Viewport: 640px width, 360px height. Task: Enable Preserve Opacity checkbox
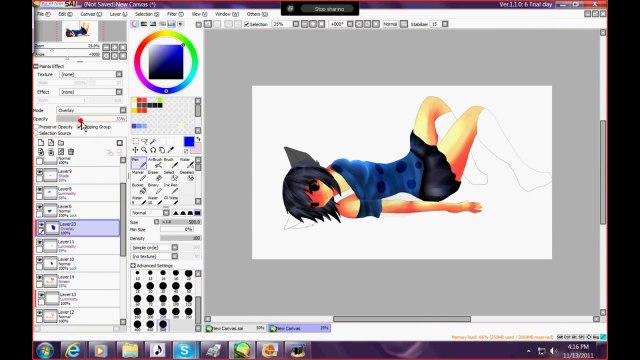(x=36, y=127)
